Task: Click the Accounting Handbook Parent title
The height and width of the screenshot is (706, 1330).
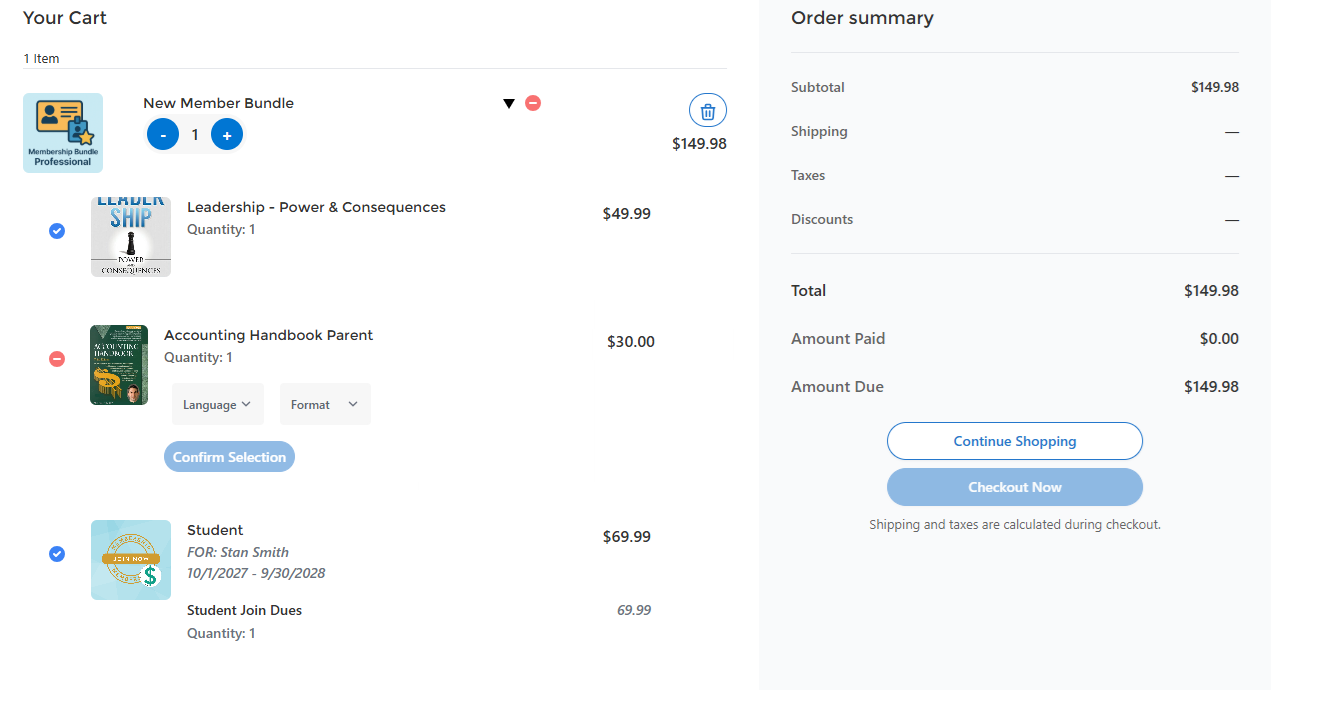Action: (268, 335)
